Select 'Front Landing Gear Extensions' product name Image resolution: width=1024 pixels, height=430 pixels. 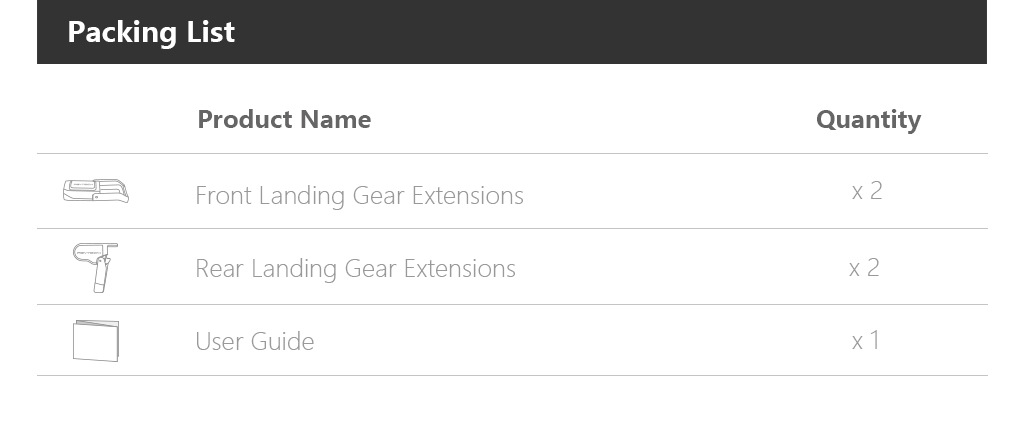[359, 195]
